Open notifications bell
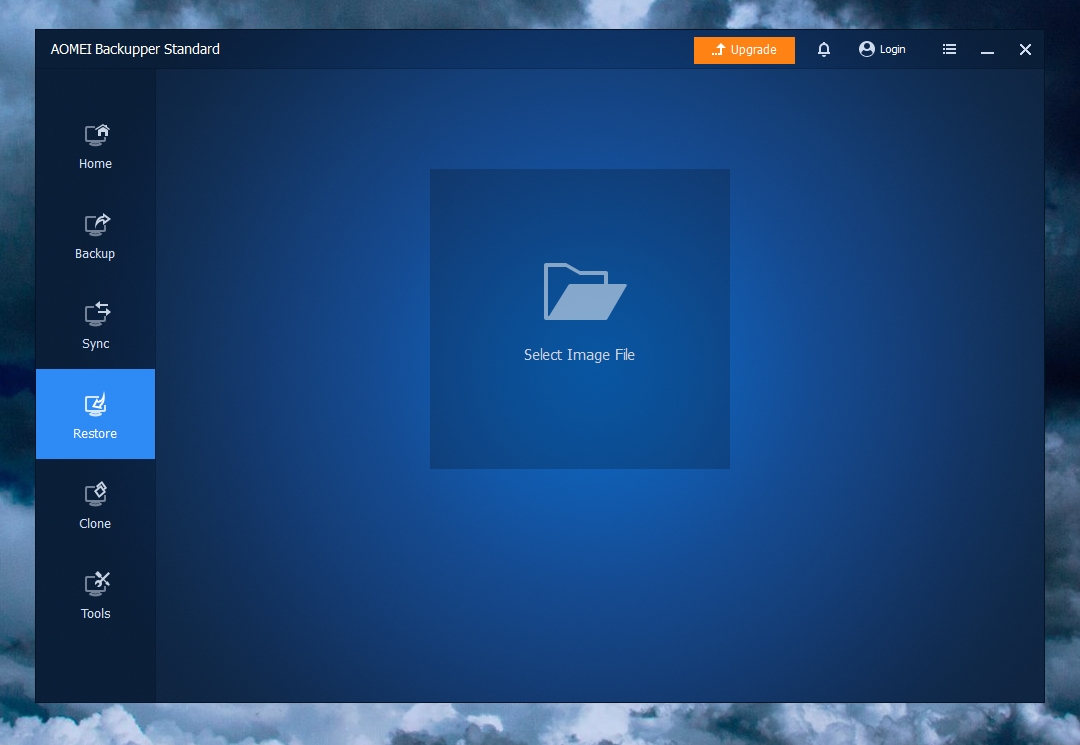Viewport: 1080px width, 745px height. tap(824, 50)
